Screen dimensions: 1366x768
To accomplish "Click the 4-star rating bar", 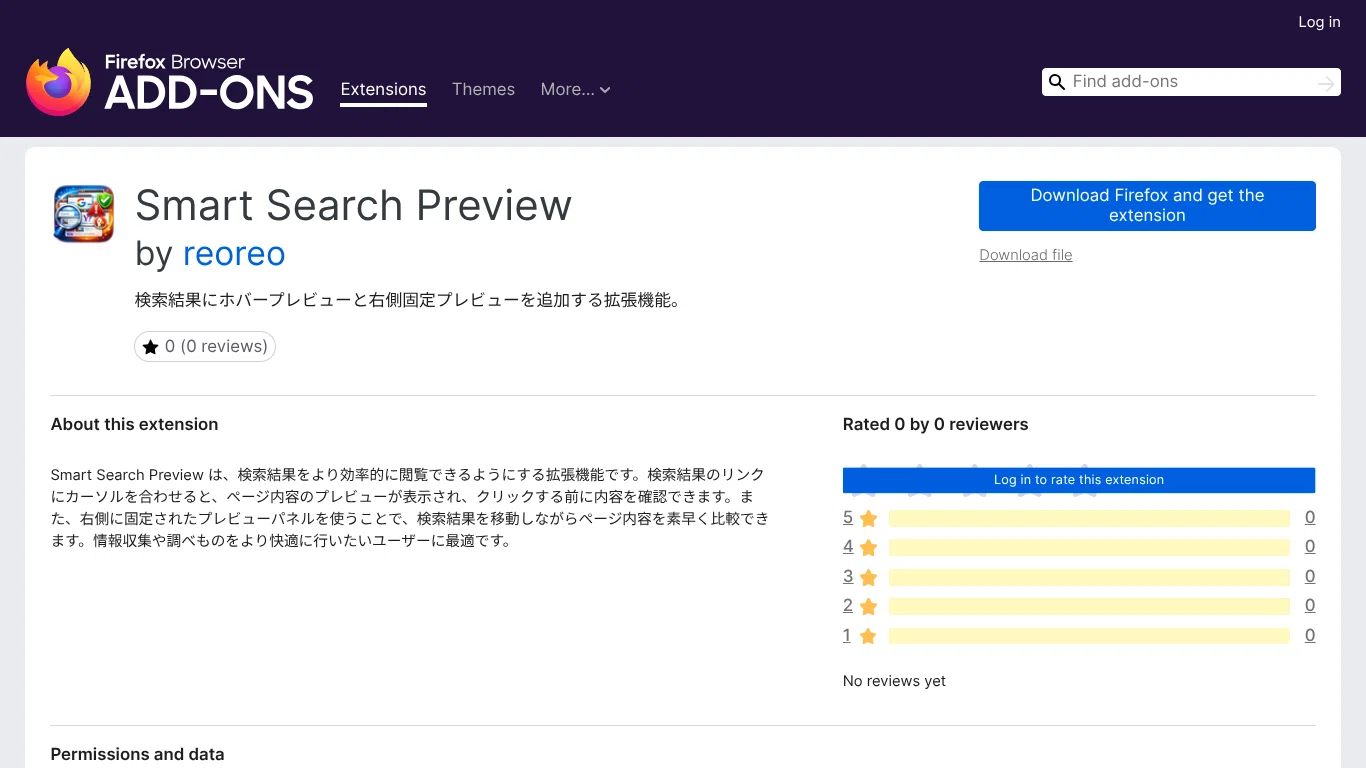I will click(1089, 547).
